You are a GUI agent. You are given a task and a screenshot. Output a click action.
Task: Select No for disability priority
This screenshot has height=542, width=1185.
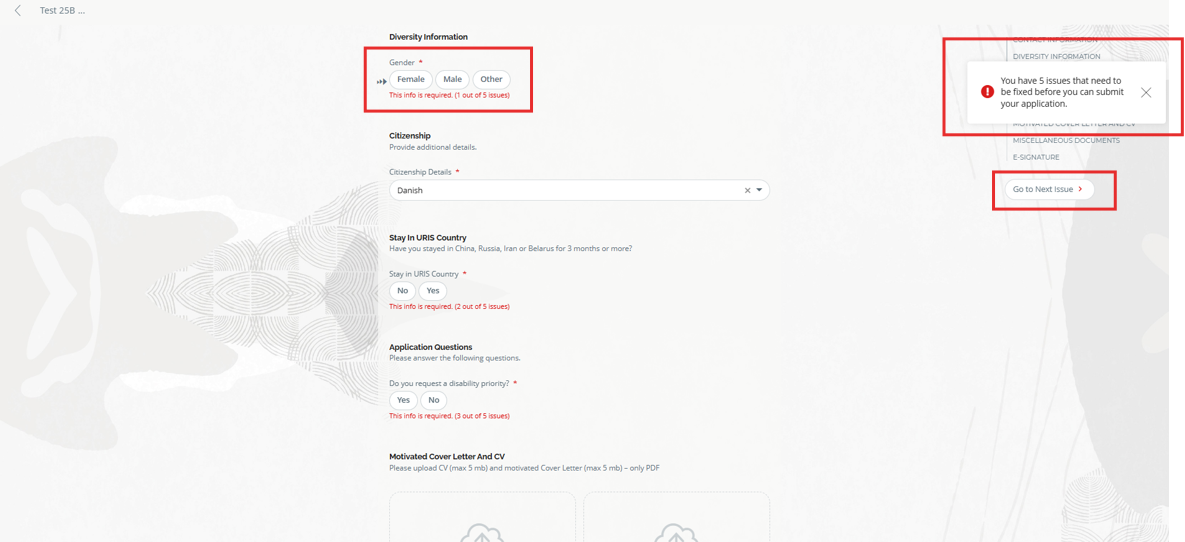click(434, 400)
